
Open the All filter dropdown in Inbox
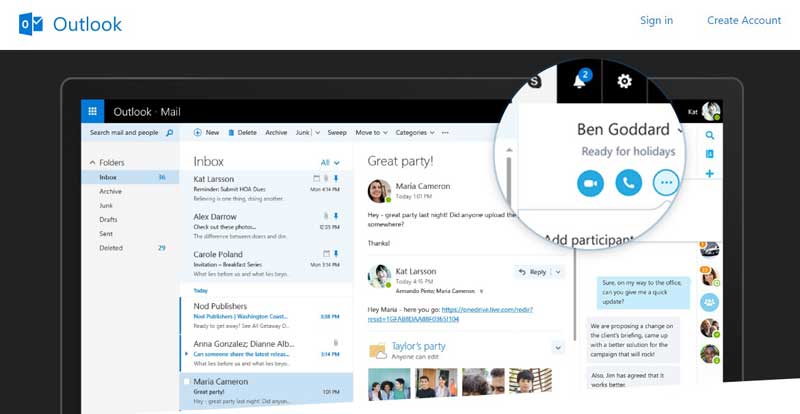(x=330, y=163)
